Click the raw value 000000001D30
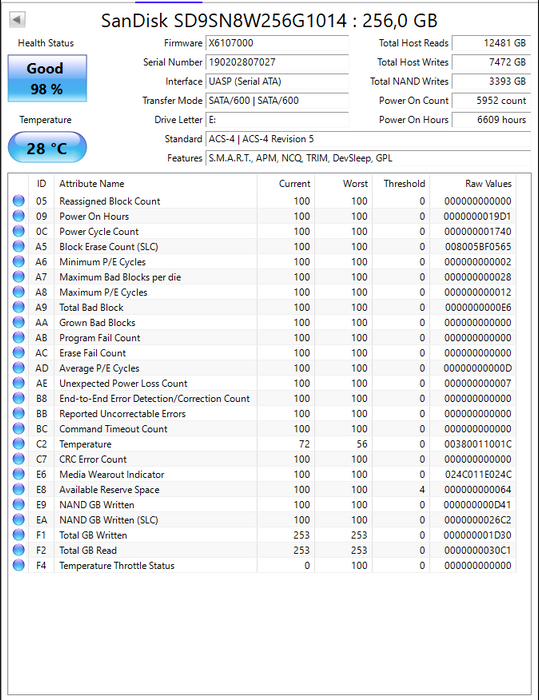539x700 pixels. tap(477, 535)
